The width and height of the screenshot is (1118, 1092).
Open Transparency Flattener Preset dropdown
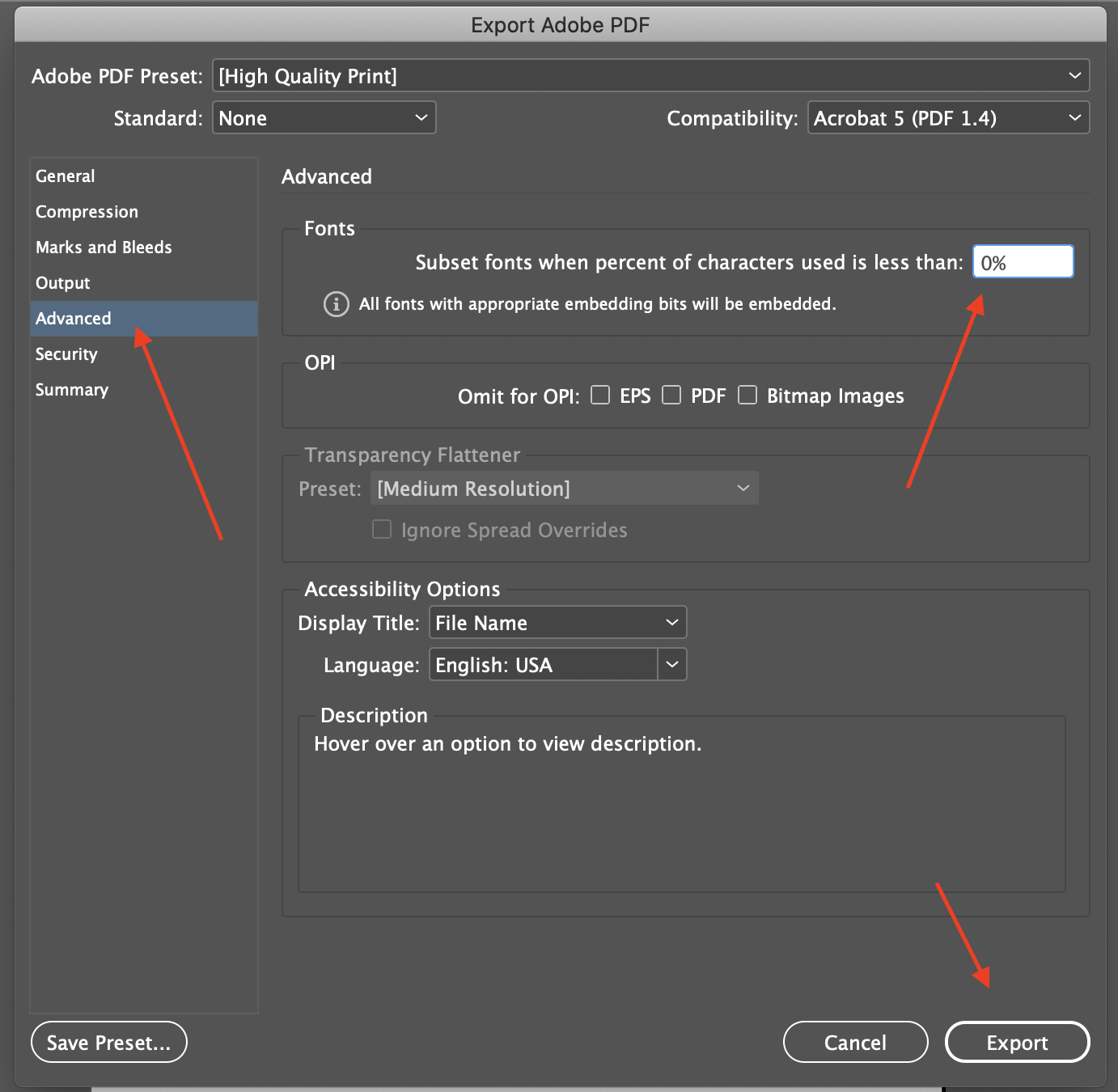click(565, 488)
